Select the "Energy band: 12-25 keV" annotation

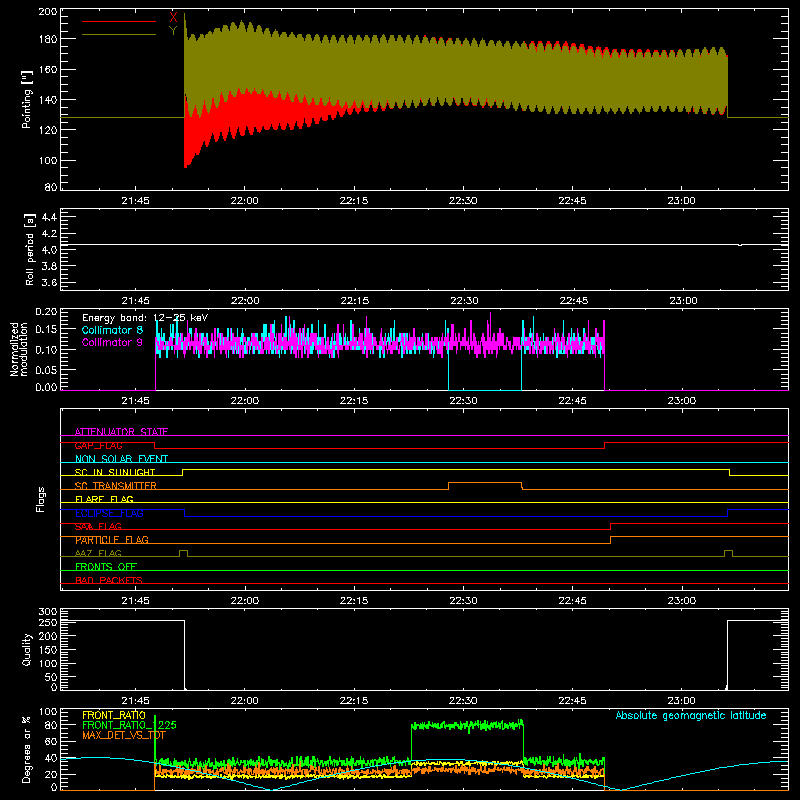click(x=145, y=318)
